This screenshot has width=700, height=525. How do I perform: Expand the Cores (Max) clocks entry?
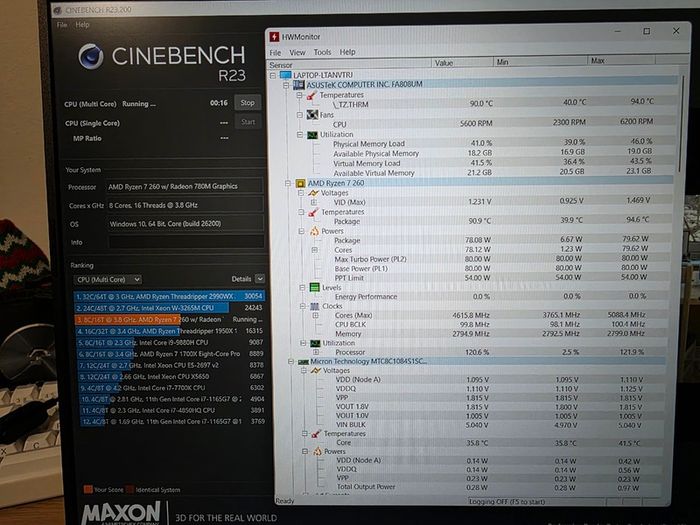(316, 315)
